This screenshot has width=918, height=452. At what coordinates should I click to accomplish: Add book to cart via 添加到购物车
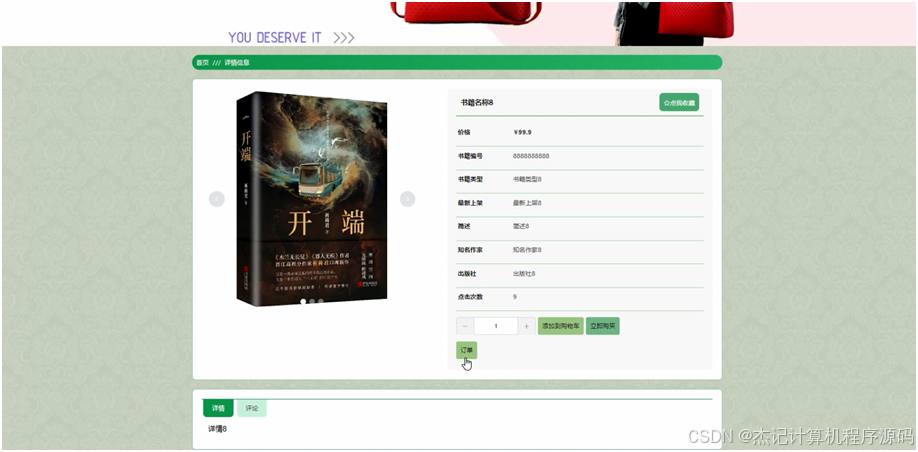(561, 326)
